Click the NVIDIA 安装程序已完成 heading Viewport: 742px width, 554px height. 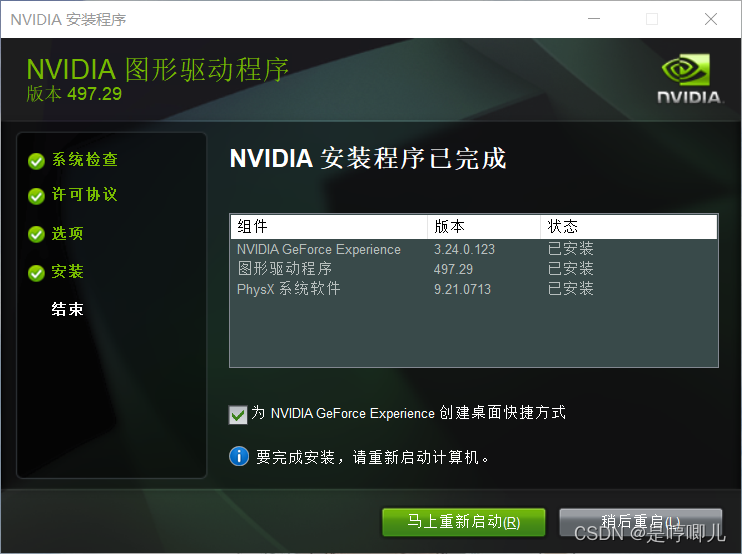click(x=368, y=158)
